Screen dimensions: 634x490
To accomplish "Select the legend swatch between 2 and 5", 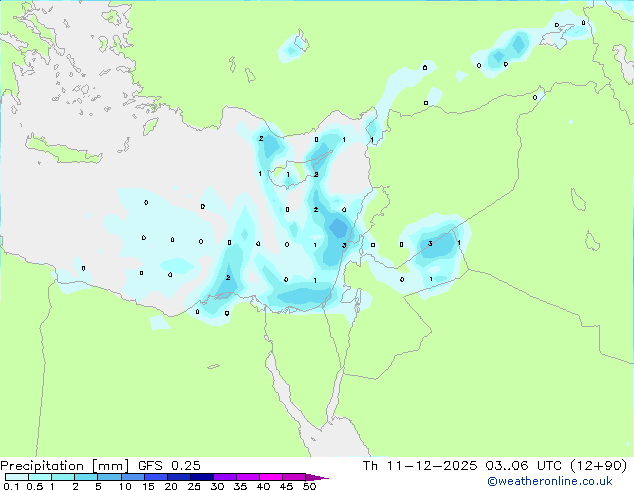I will [x=86, y=477].
